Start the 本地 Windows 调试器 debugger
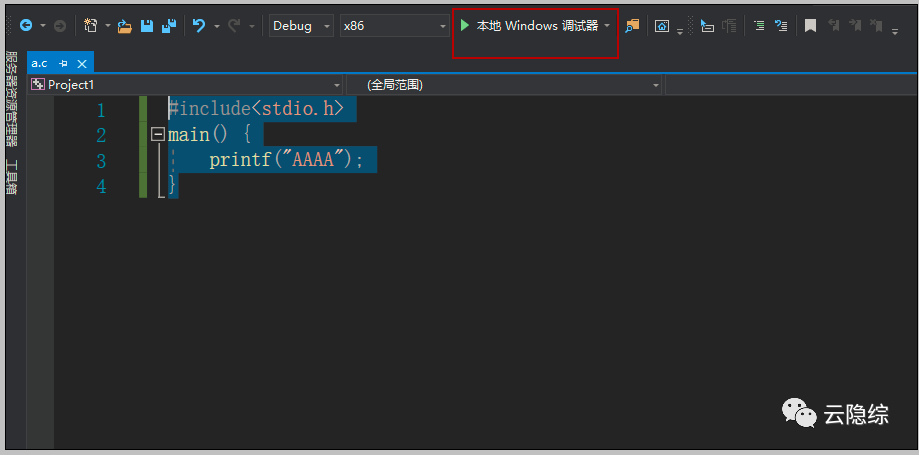Screen dimensions: 919x455 [x=529, y=26]
